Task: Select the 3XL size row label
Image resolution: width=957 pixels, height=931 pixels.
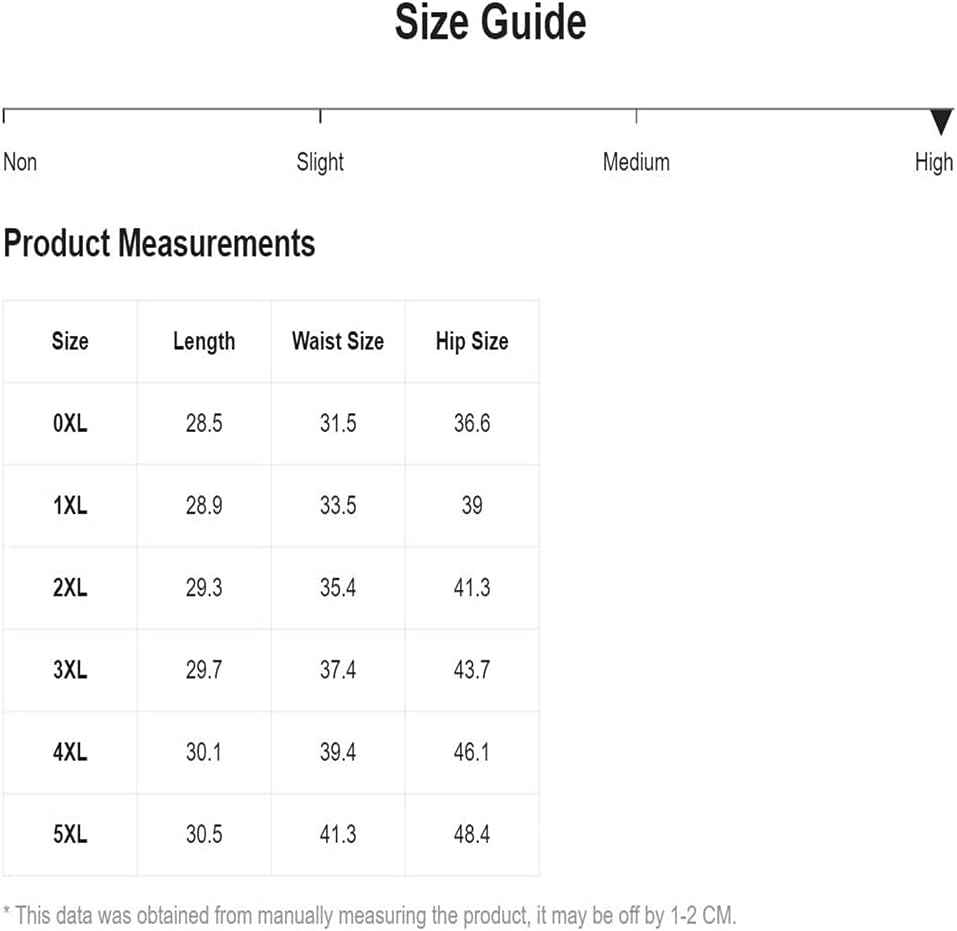Action: pos(70,670)
